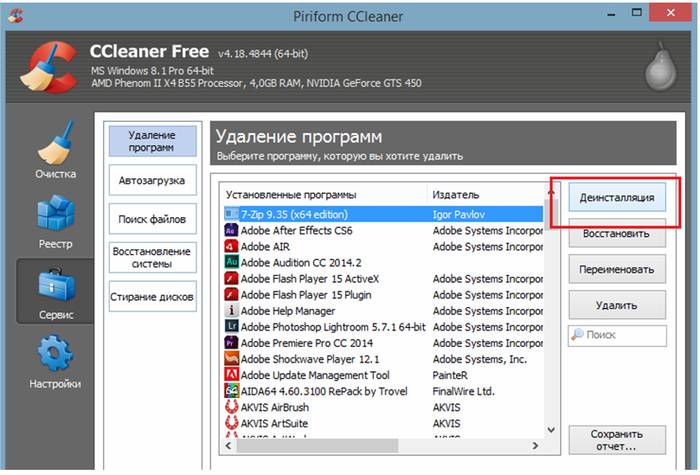Select AKVIS AirBrush entry

coord(383,407)
